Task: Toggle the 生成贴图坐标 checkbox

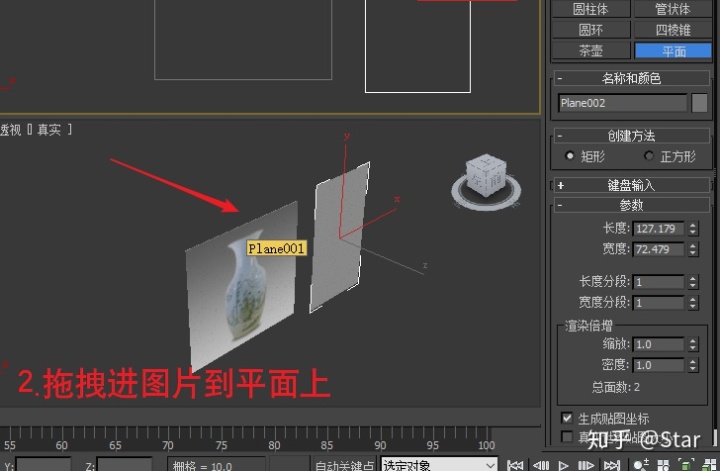Action: [x=567, y=418]
